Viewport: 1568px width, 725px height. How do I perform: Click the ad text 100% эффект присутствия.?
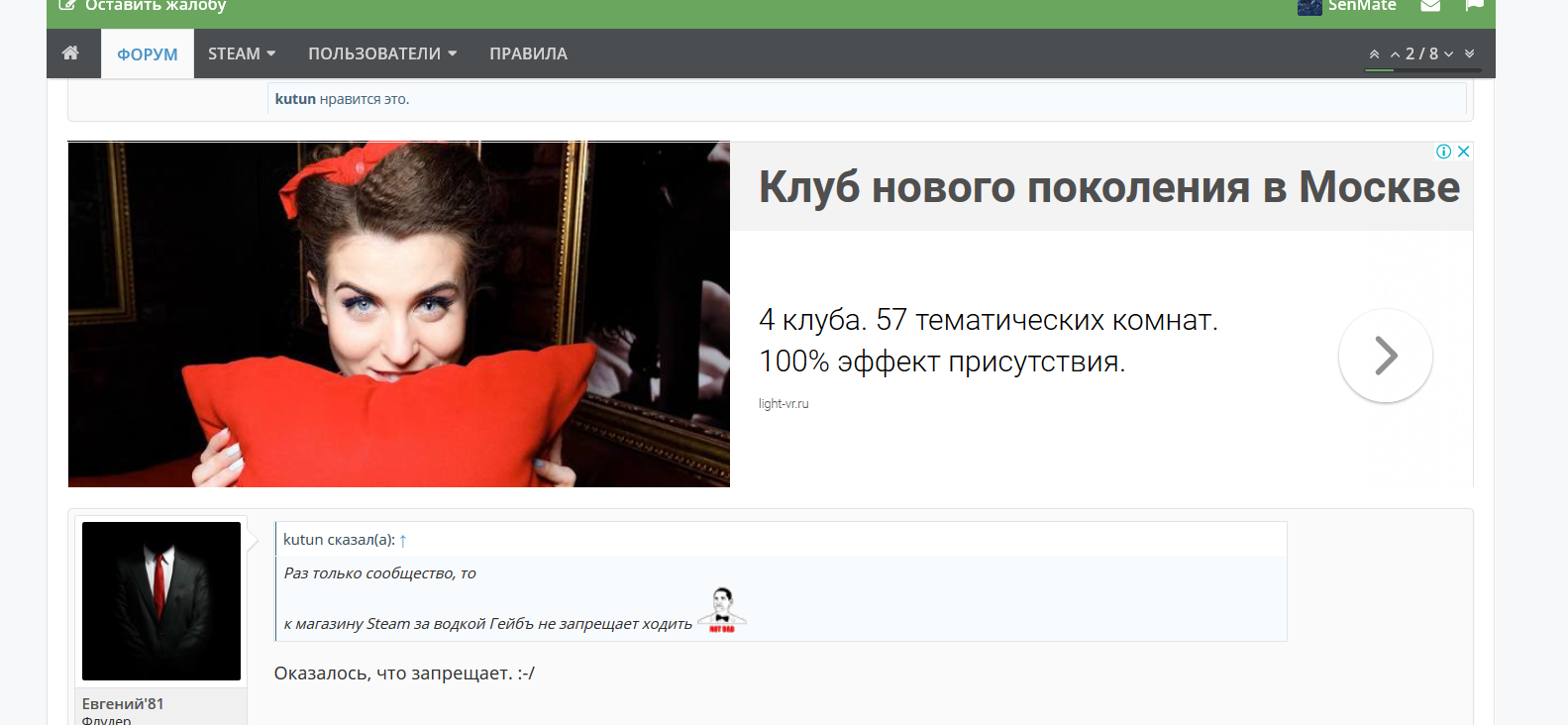pyautogui.click(x=942, y=362)
